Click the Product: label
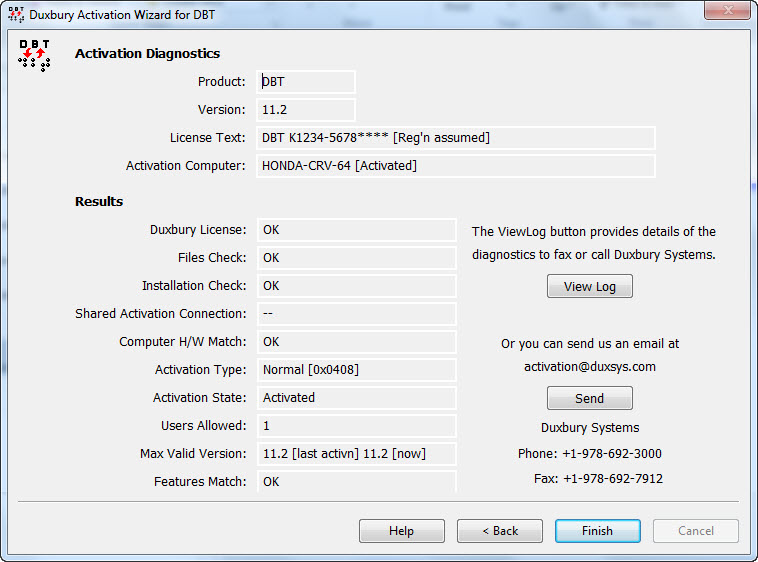The width and height of the screenshot is (758, 562). coord(221,82)
